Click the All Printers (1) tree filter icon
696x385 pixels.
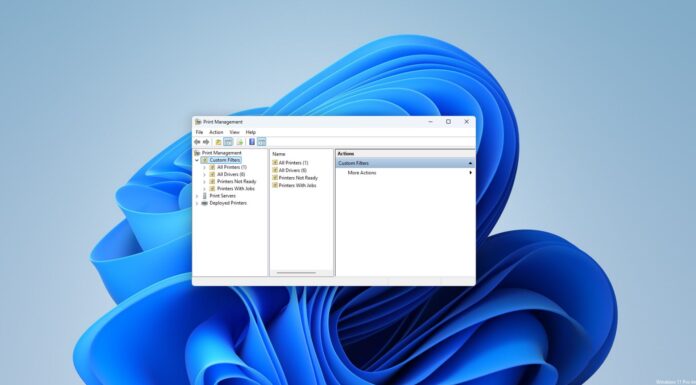(x=212, y=167)
